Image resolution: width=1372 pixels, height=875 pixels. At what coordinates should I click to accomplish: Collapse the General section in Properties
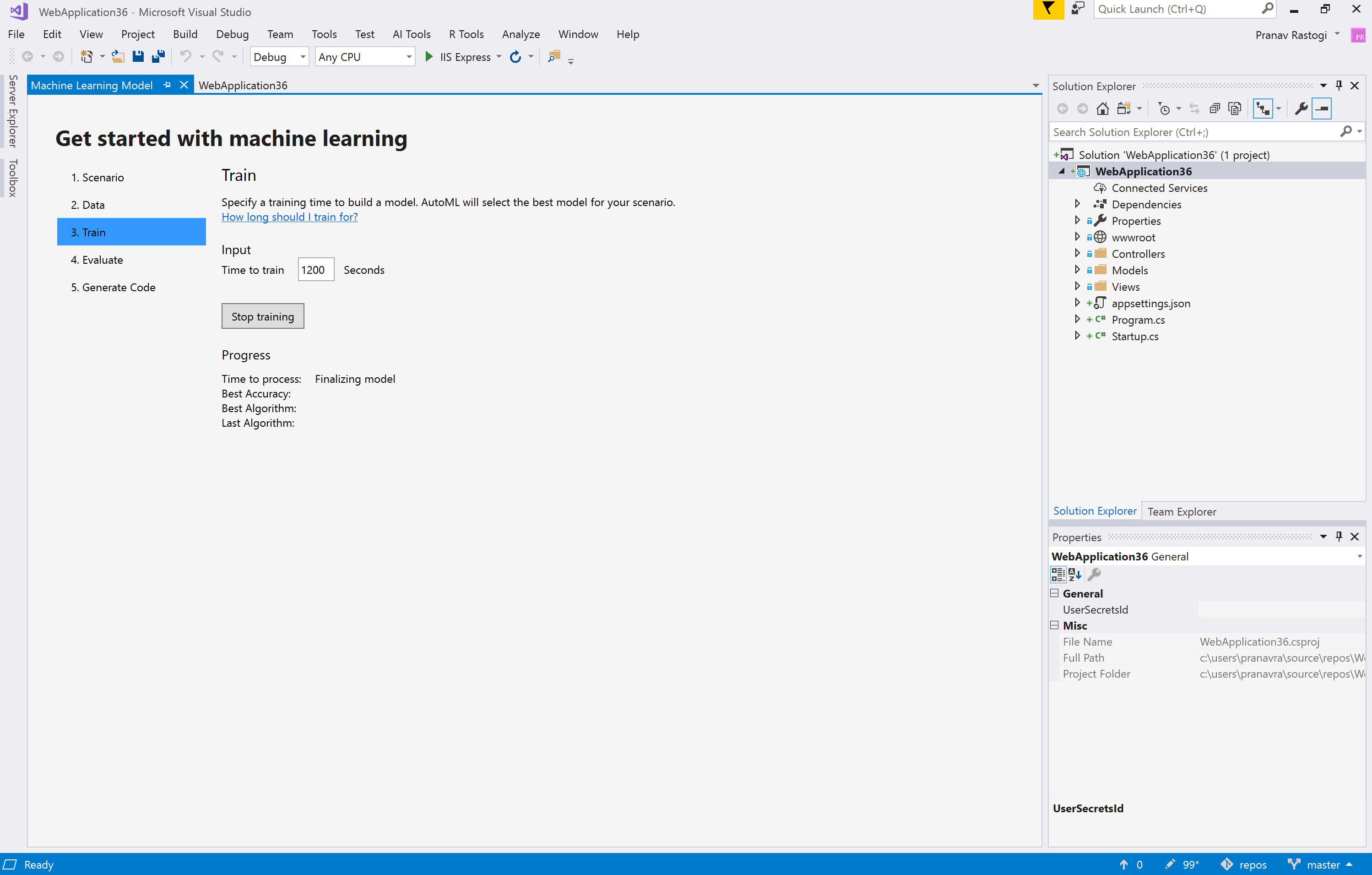[1055, 593]
